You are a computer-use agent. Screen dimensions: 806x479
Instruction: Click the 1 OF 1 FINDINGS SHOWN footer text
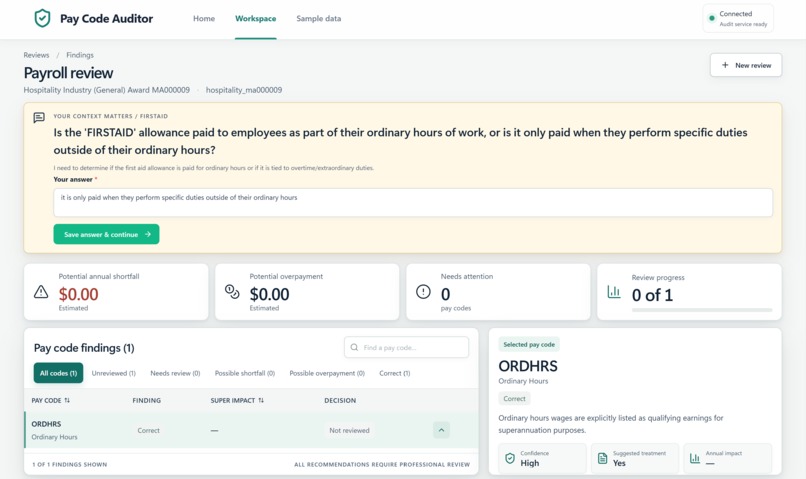[x=70, y=464]
